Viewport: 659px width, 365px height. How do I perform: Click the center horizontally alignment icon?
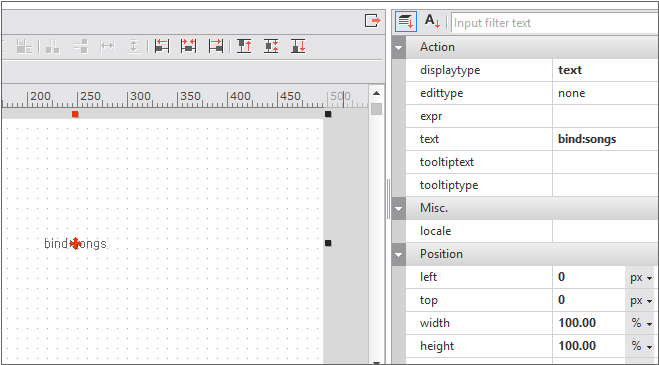188,46
